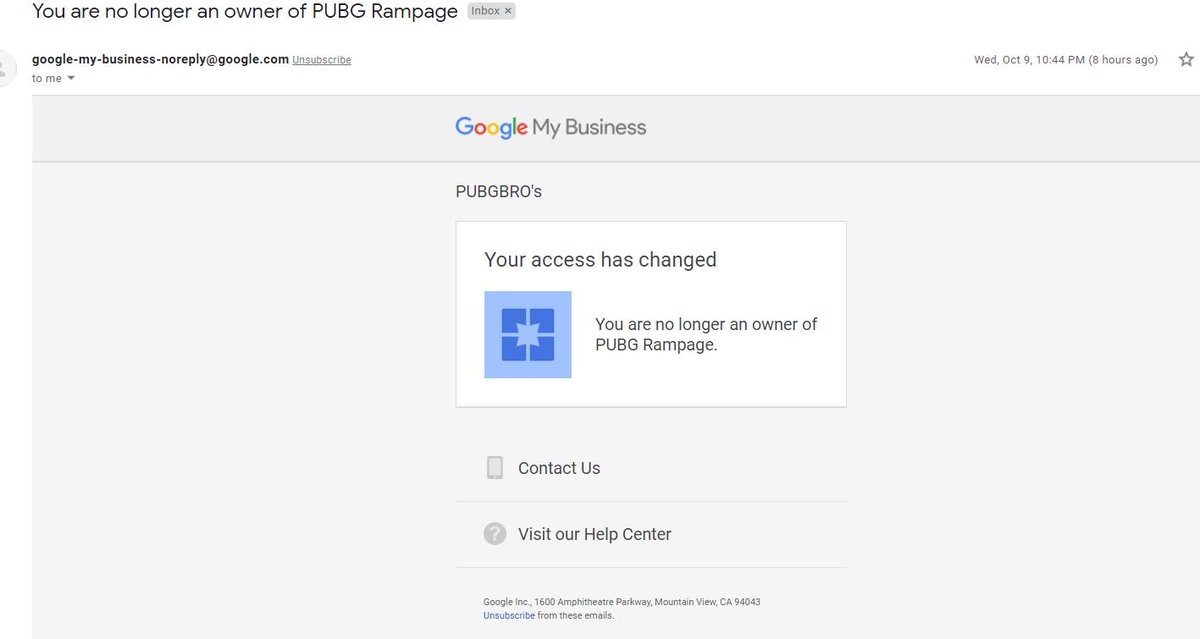Click sender google-my-business-noreply@google.com
Screen dimensions: 1200x639
pos(160,59)
